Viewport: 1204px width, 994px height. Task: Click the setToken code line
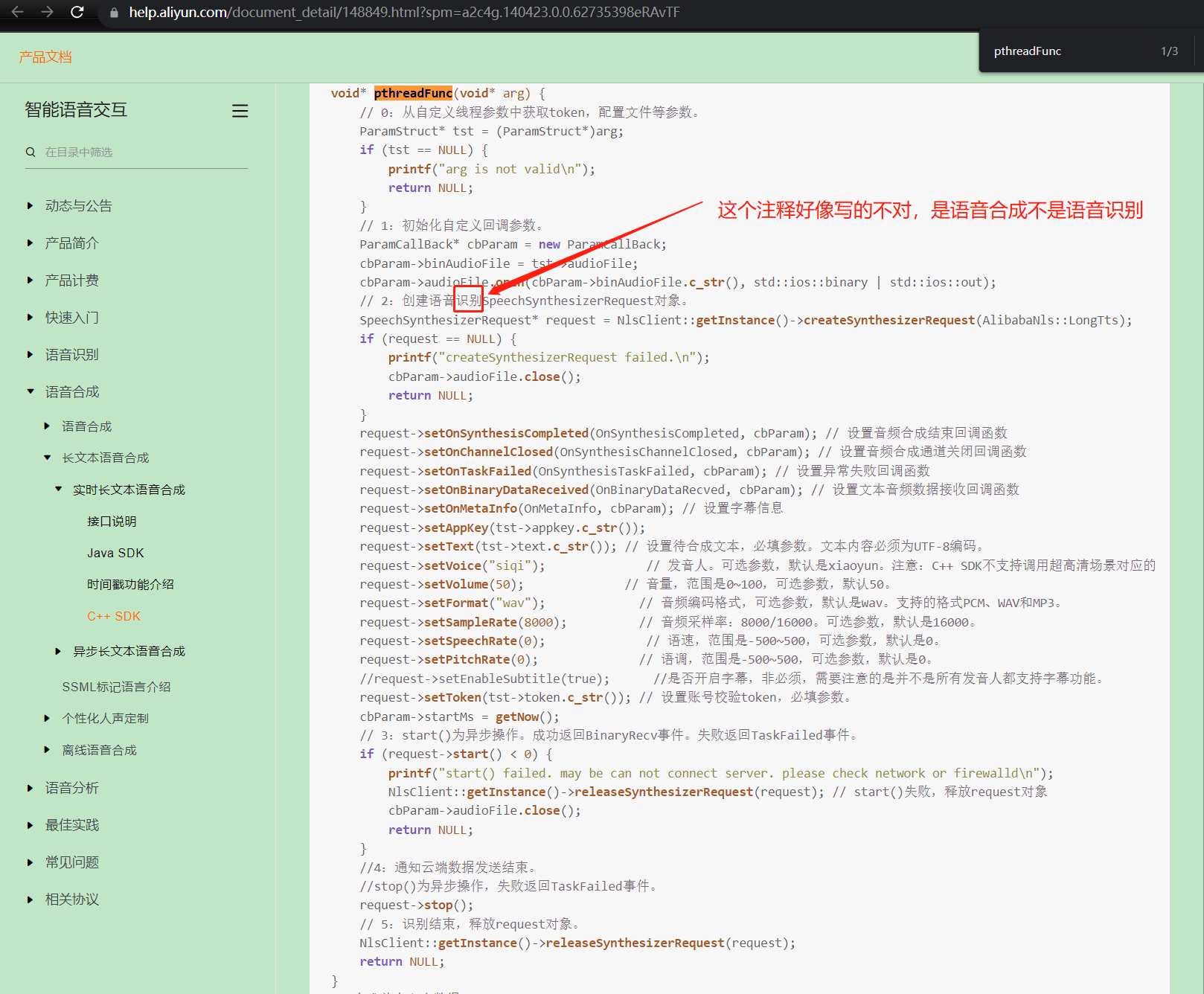[x=495, y=697]
